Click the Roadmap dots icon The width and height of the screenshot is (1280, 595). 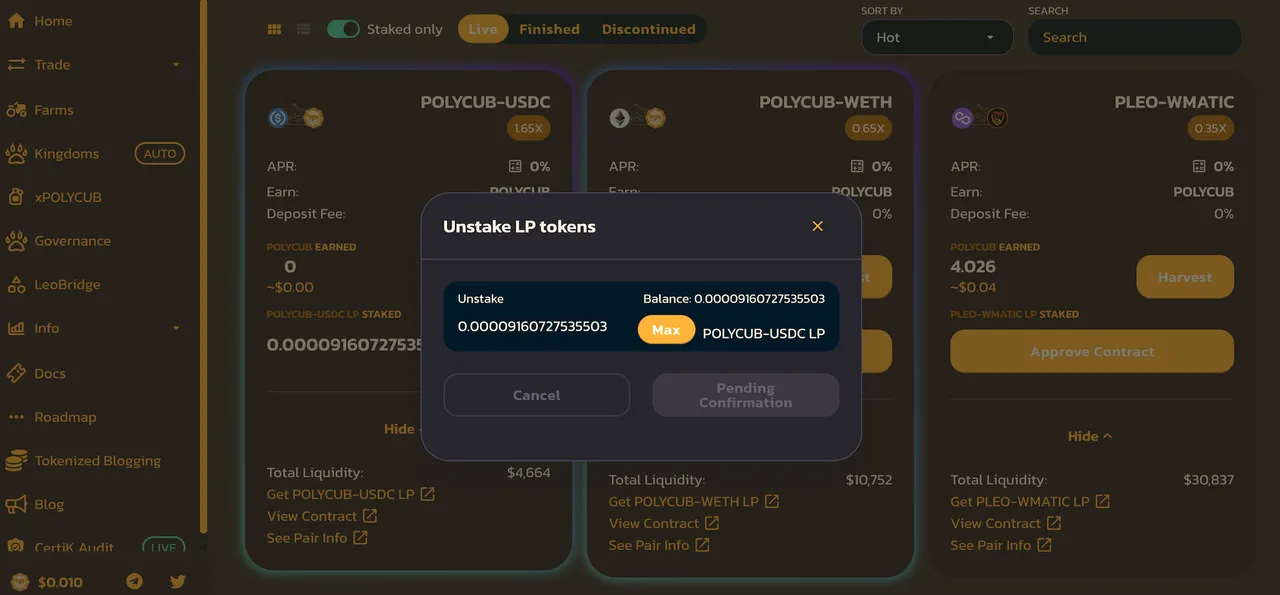[16, 417]
